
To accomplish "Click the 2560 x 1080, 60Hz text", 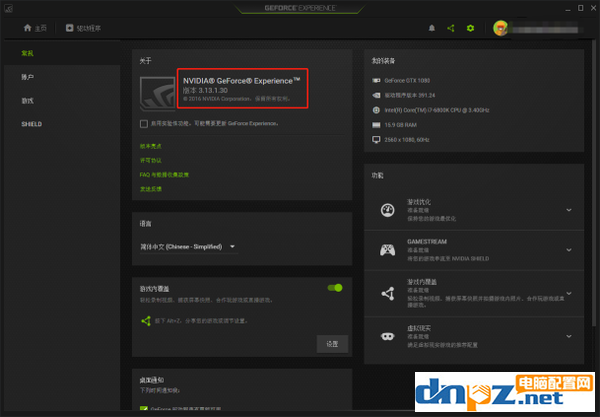I will [406, 140].
